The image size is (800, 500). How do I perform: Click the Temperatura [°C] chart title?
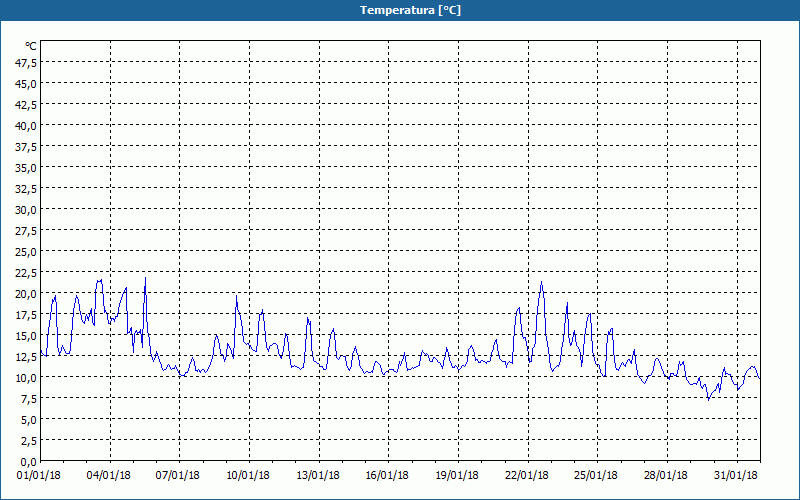(410, 10)
